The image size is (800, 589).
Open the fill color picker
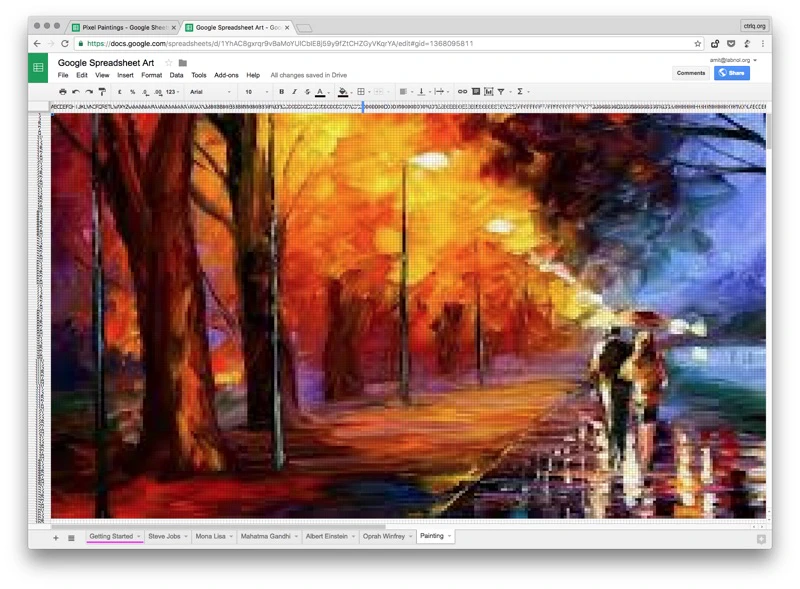[x=344, y=91]
